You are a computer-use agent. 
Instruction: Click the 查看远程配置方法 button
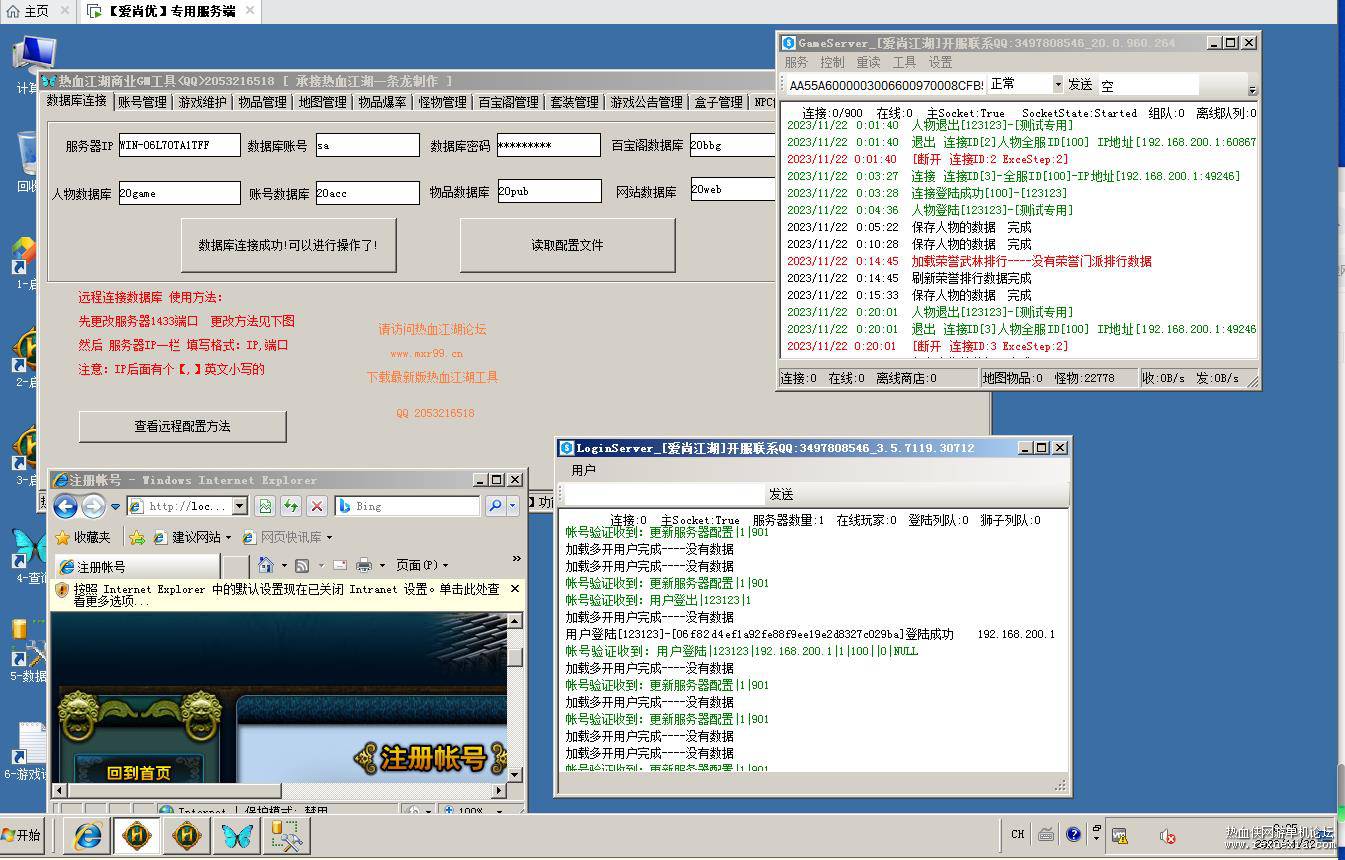point(183,426)
